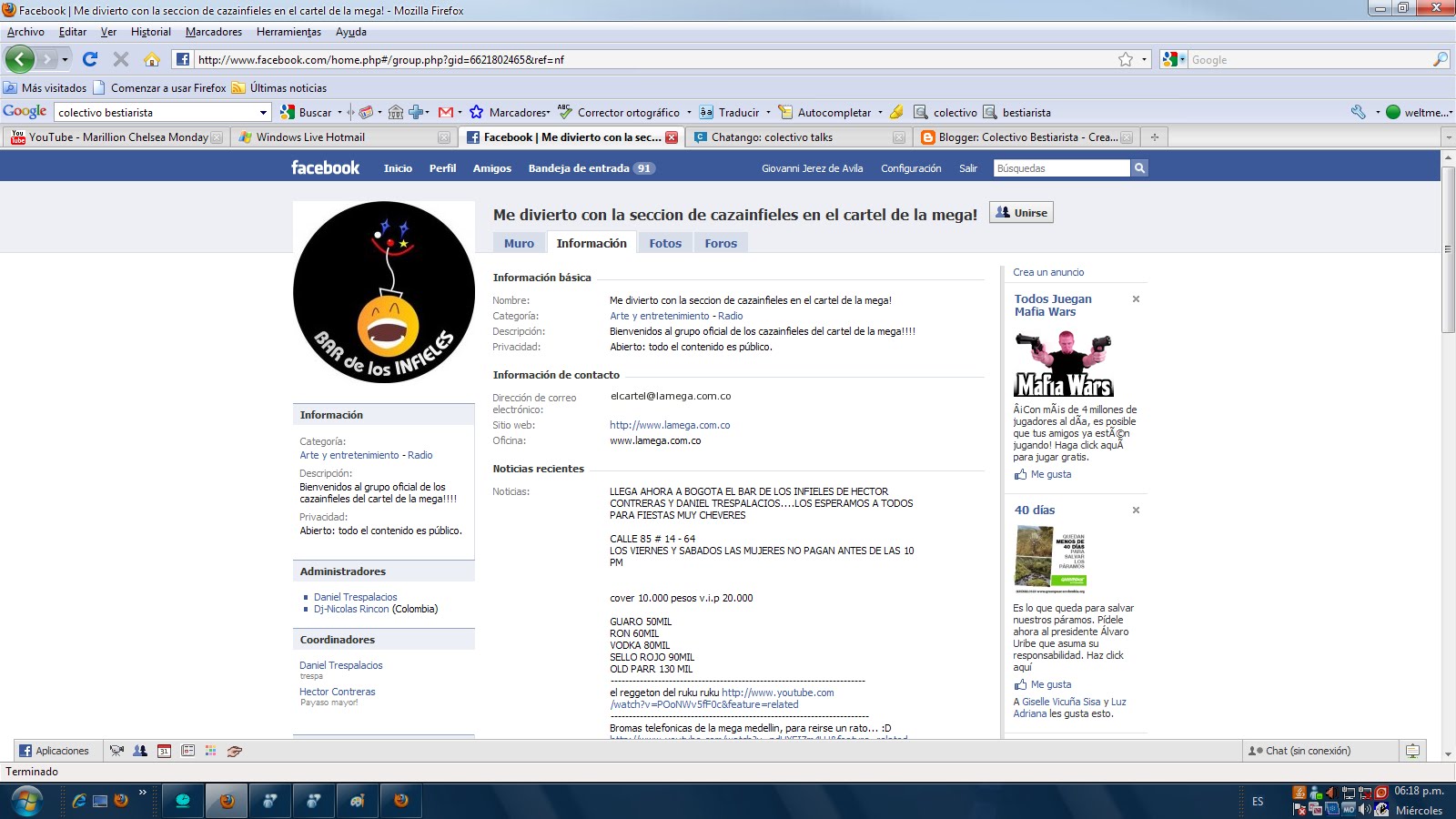Open Gmail icon in Google toolbar

[446, 112]
